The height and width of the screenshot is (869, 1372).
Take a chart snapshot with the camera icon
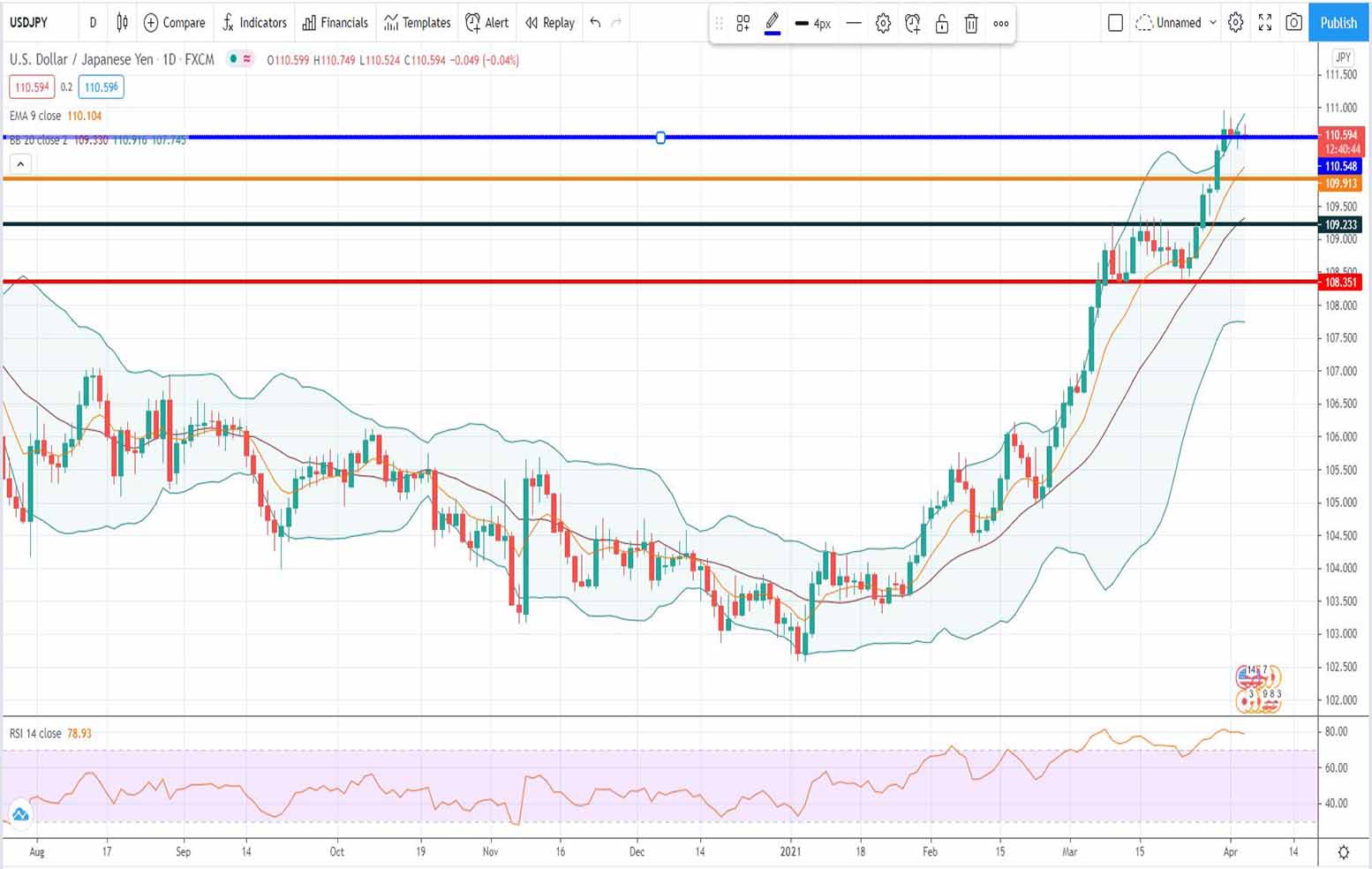1293,23
